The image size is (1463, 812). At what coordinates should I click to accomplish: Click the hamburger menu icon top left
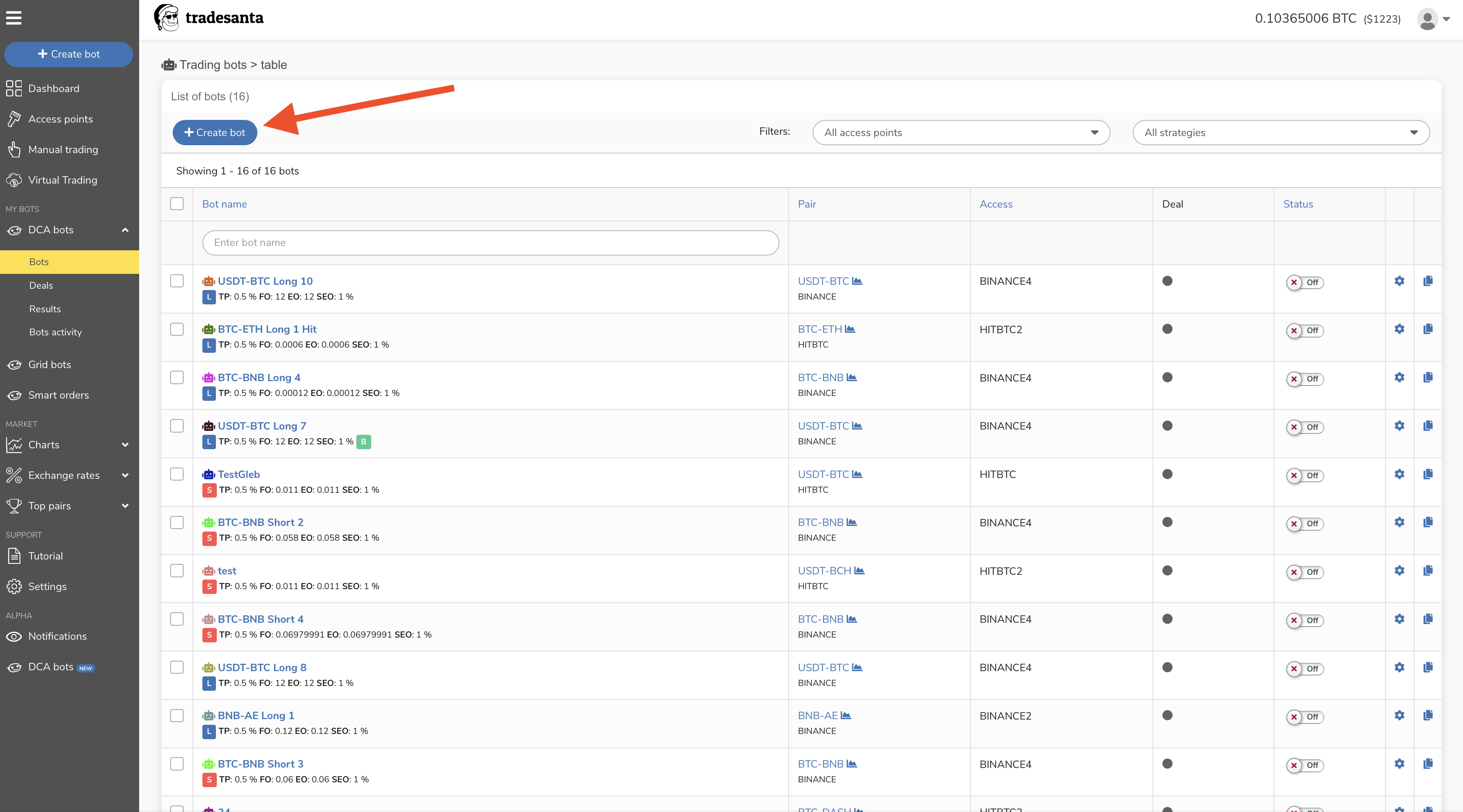coord(14,18)
